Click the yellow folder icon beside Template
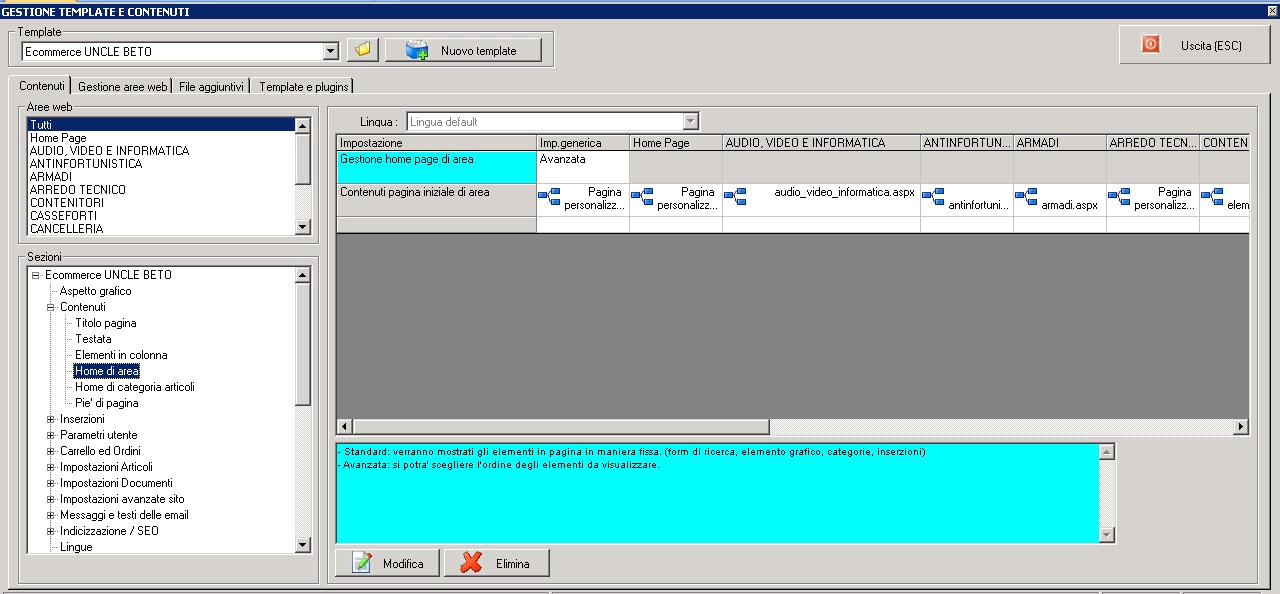The height and width of the screenshot is (594, 1280). (361, 50)
